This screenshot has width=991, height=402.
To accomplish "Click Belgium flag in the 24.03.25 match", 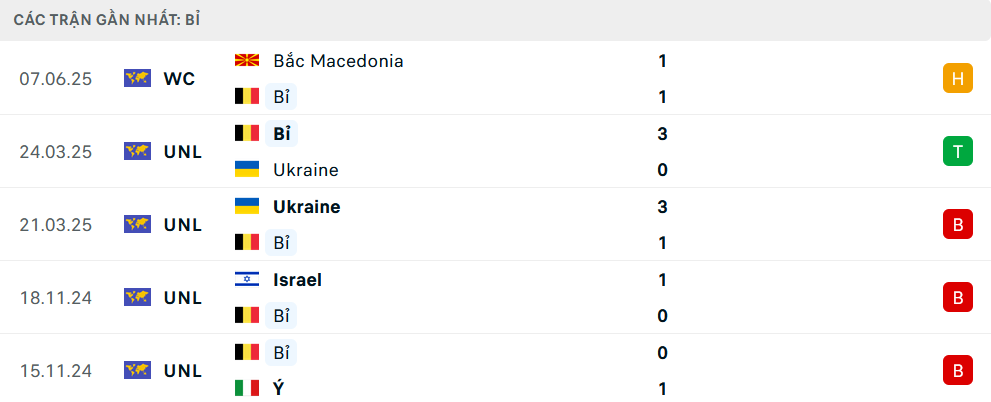I will tap(246, 133).
